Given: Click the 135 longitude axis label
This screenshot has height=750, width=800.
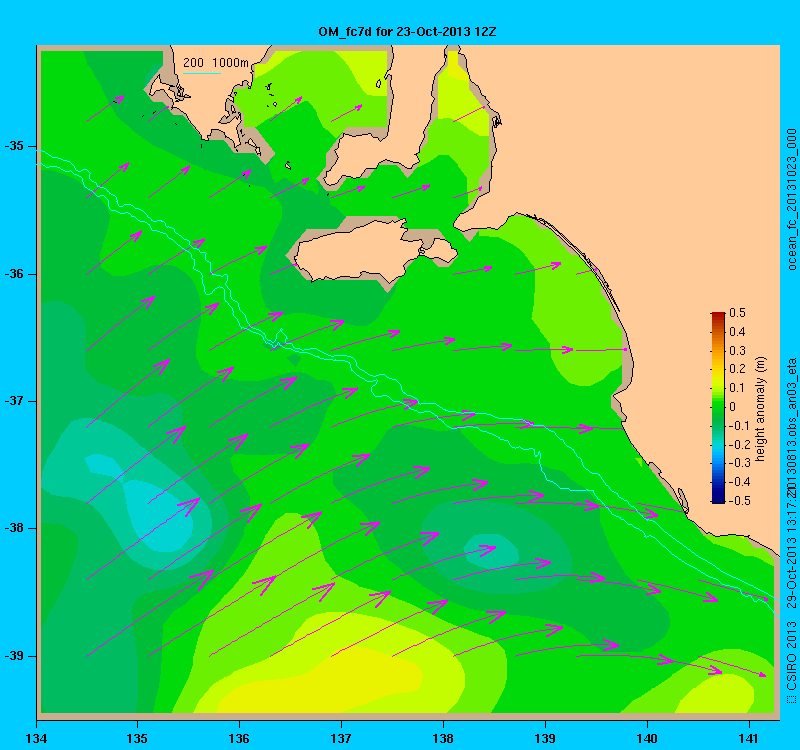Looking at the screenshot, I should click(x=137, y=738).
